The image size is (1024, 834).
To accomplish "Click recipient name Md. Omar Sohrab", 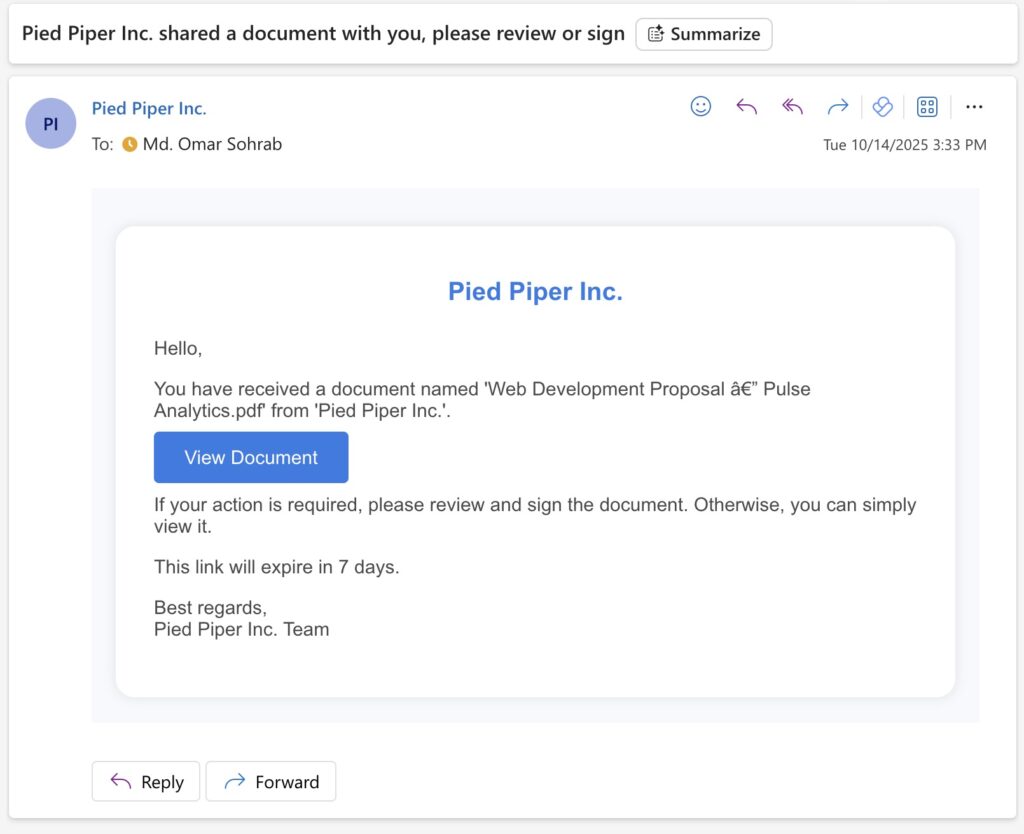I will click(x=212, y=145).
